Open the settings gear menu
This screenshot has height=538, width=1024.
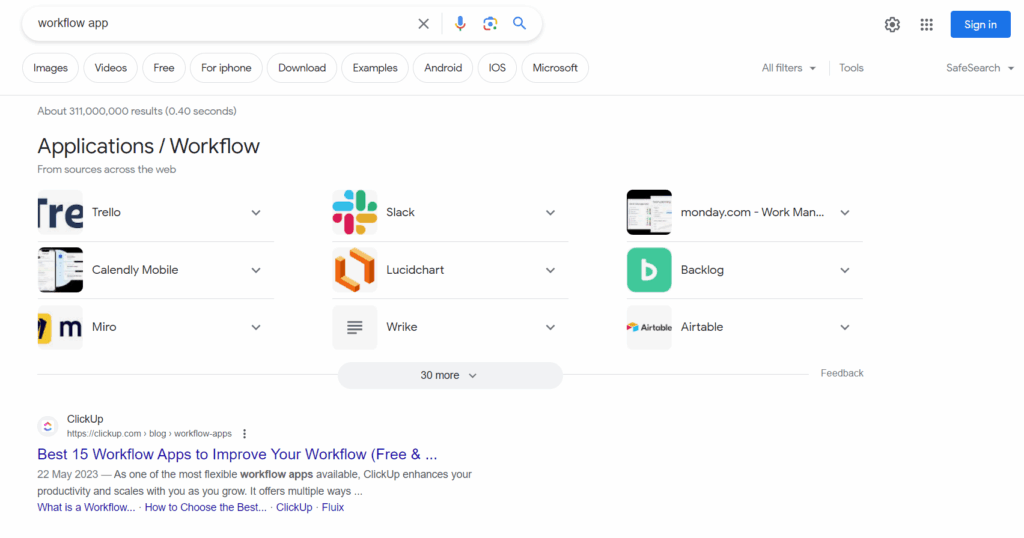892,25
